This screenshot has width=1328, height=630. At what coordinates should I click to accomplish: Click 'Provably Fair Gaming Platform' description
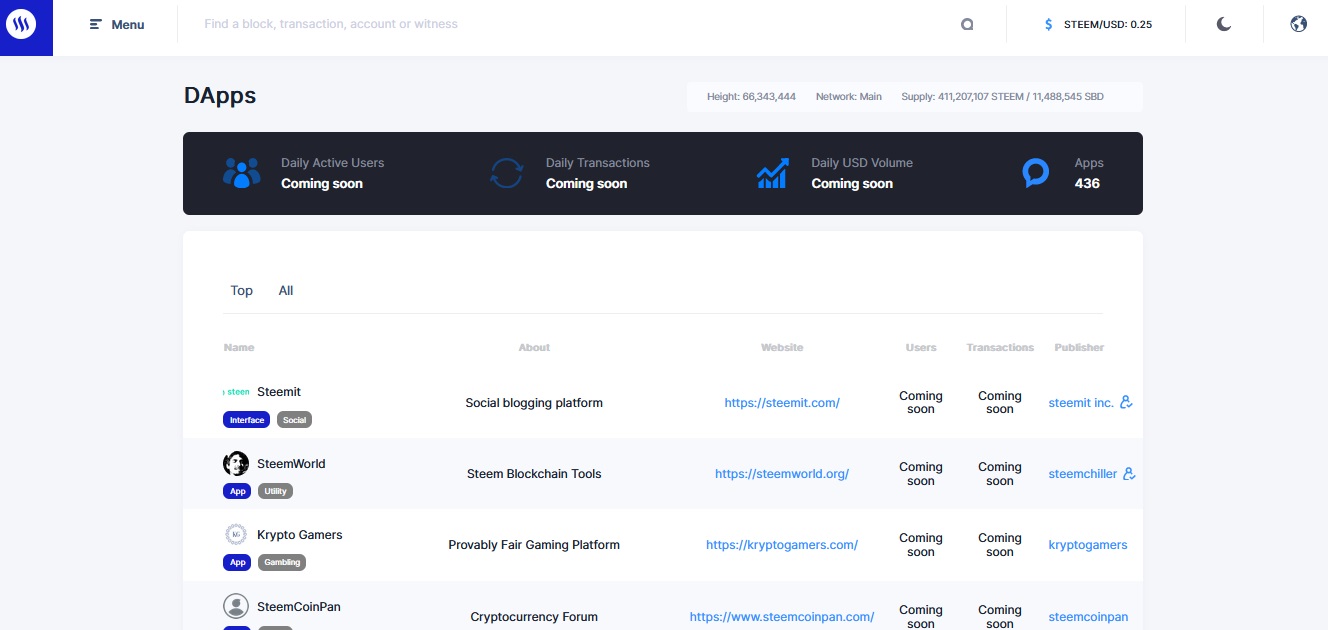(534, 545)
